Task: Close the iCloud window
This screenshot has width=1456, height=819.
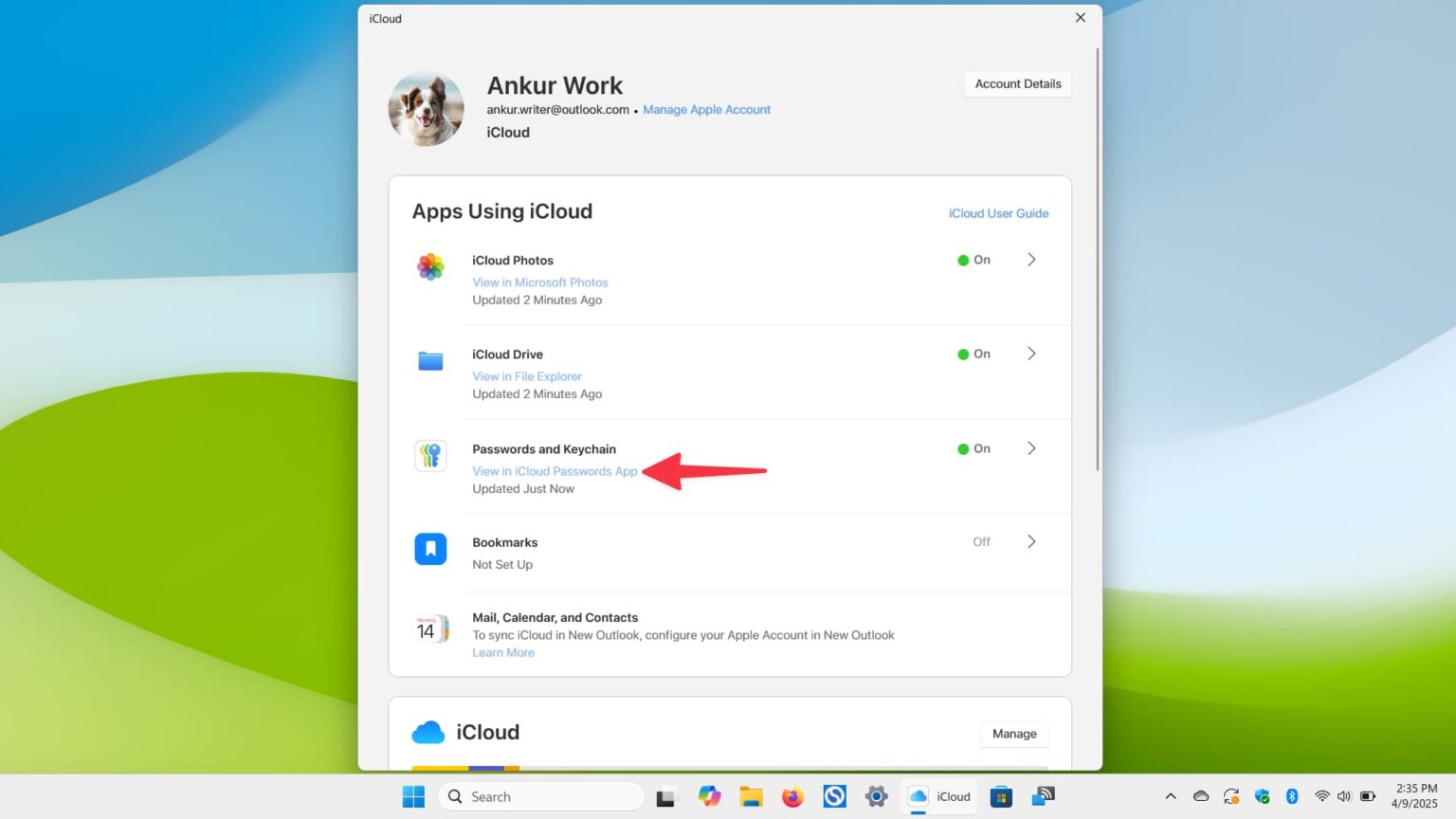Action: 1081,18
